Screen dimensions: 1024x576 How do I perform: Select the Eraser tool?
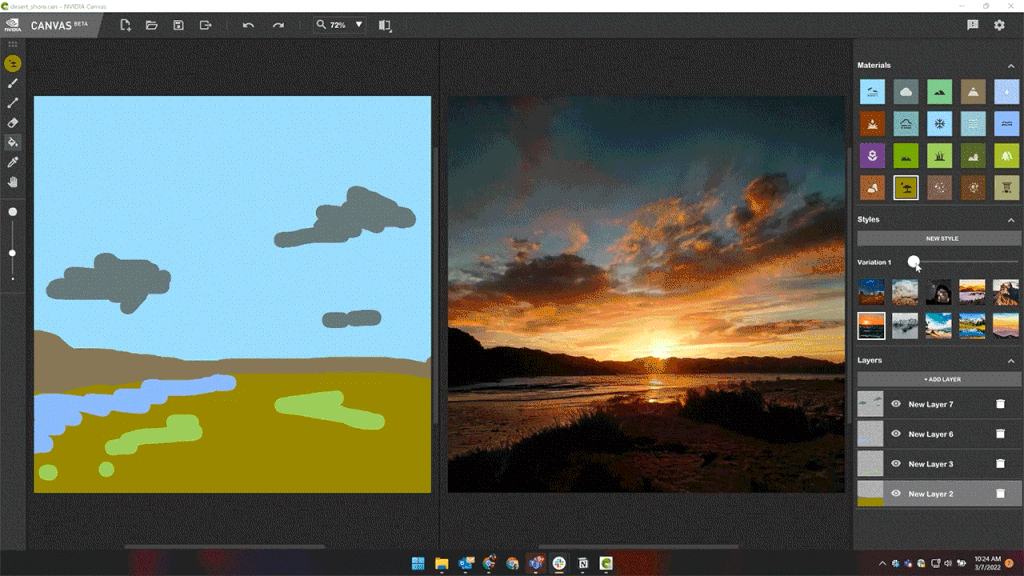click(13, 124)
